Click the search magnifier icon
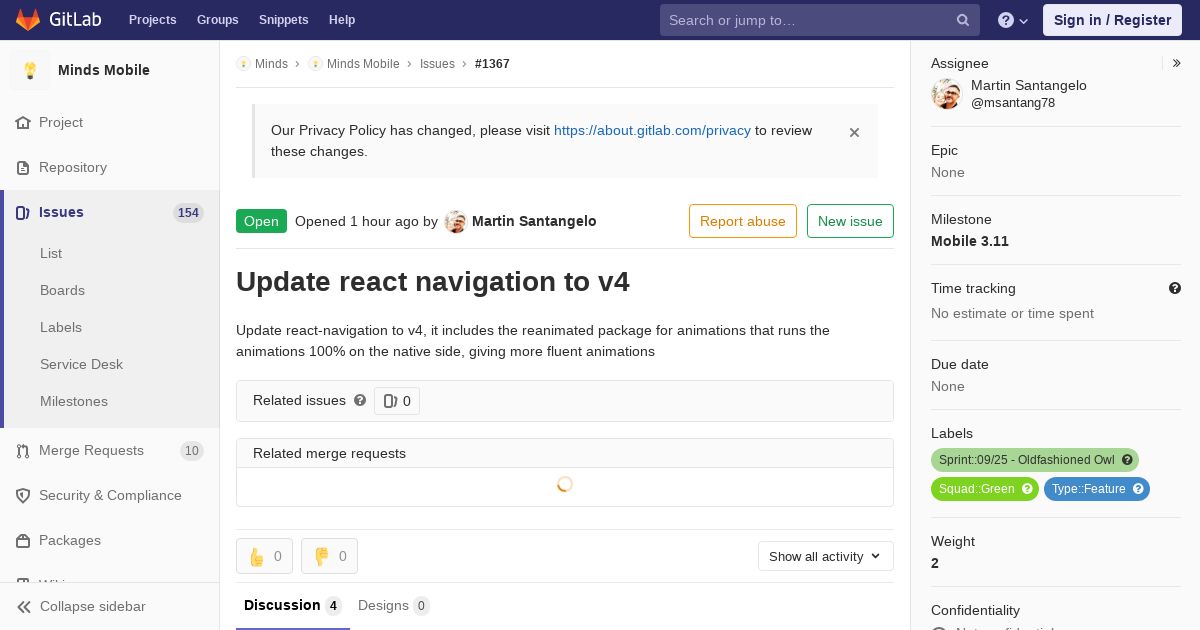The width and height of the screenshot is (1200, 630). coord(963,20)
